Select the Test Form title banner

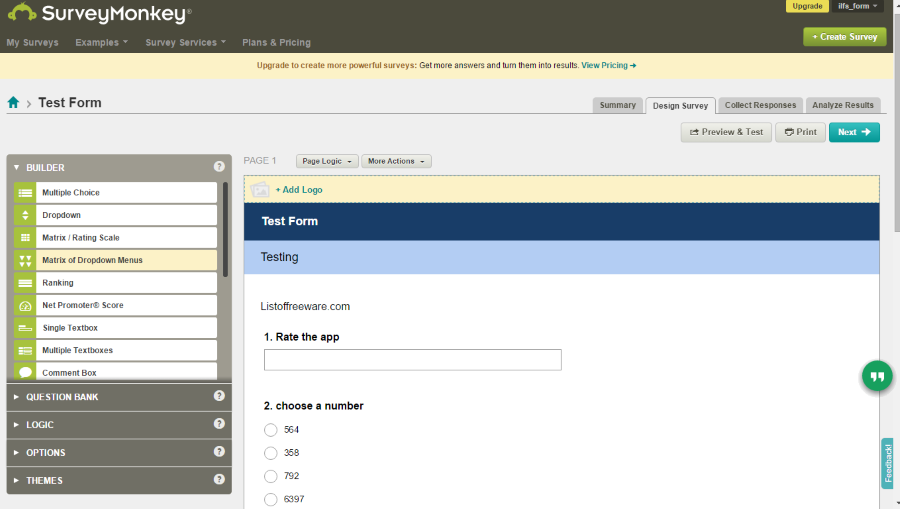(x=561, y=222)
